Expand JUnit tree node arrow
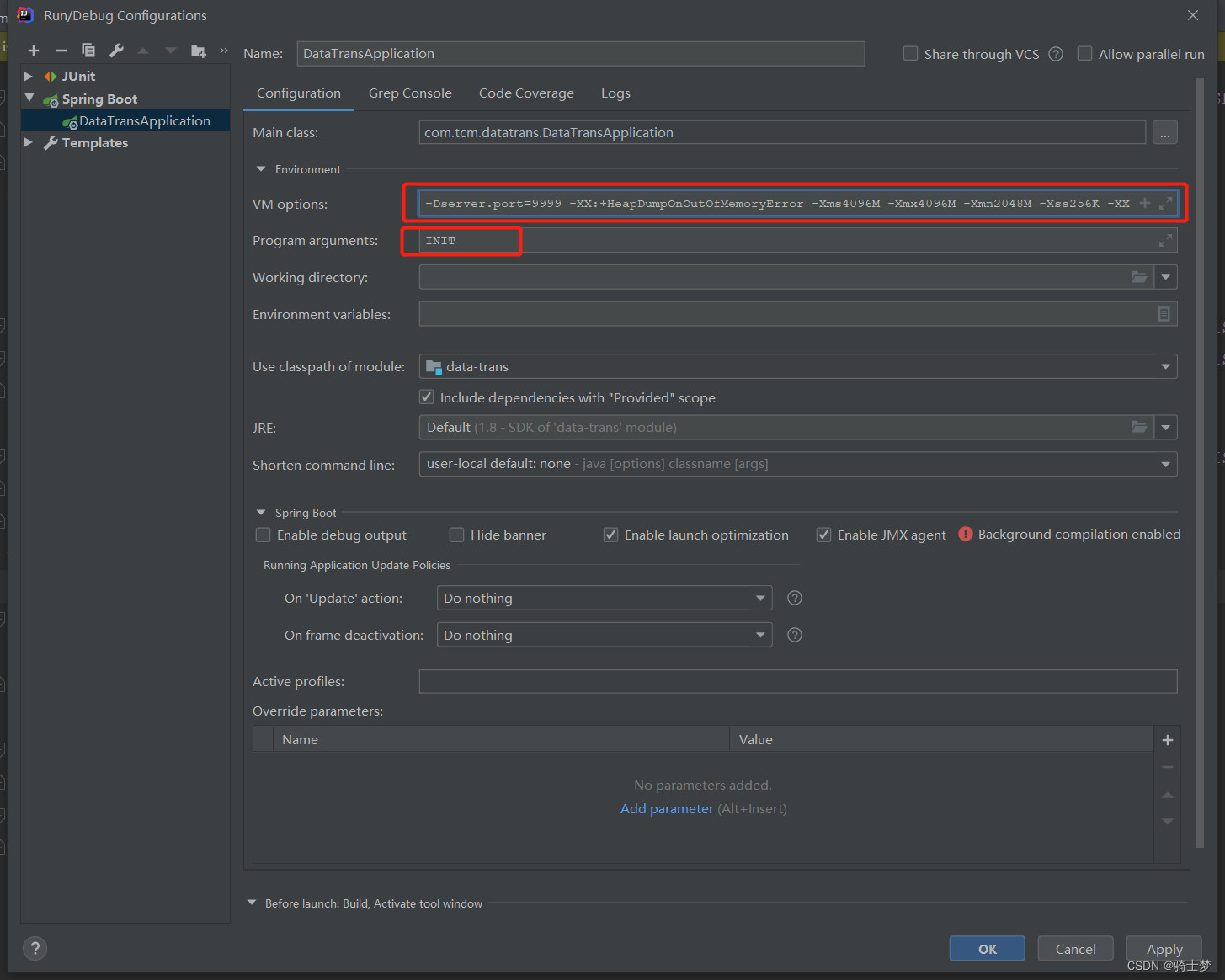 [29, 76]
